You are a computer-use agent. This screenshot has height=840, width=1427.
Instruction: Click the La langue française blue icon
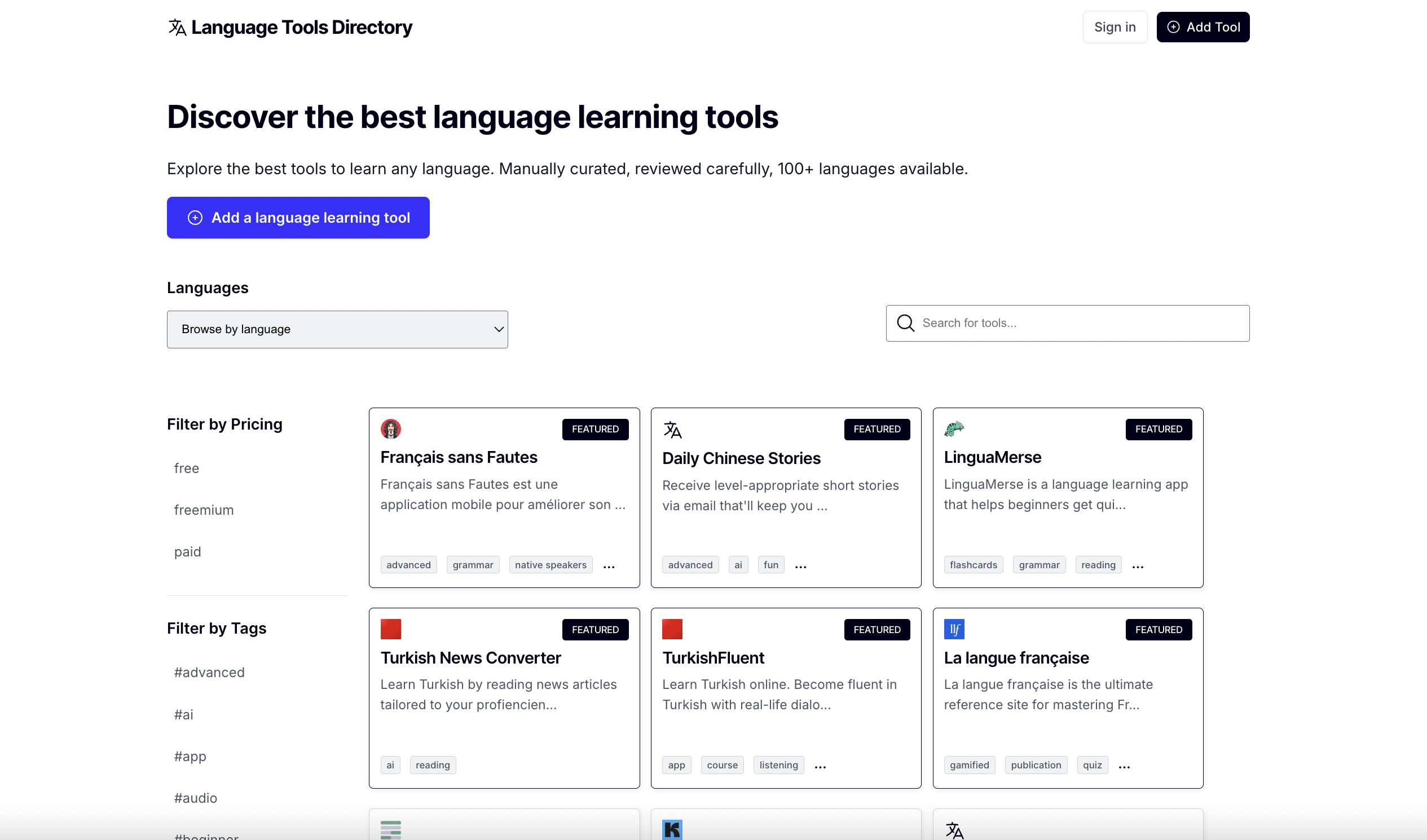click(x=954, y=629)
